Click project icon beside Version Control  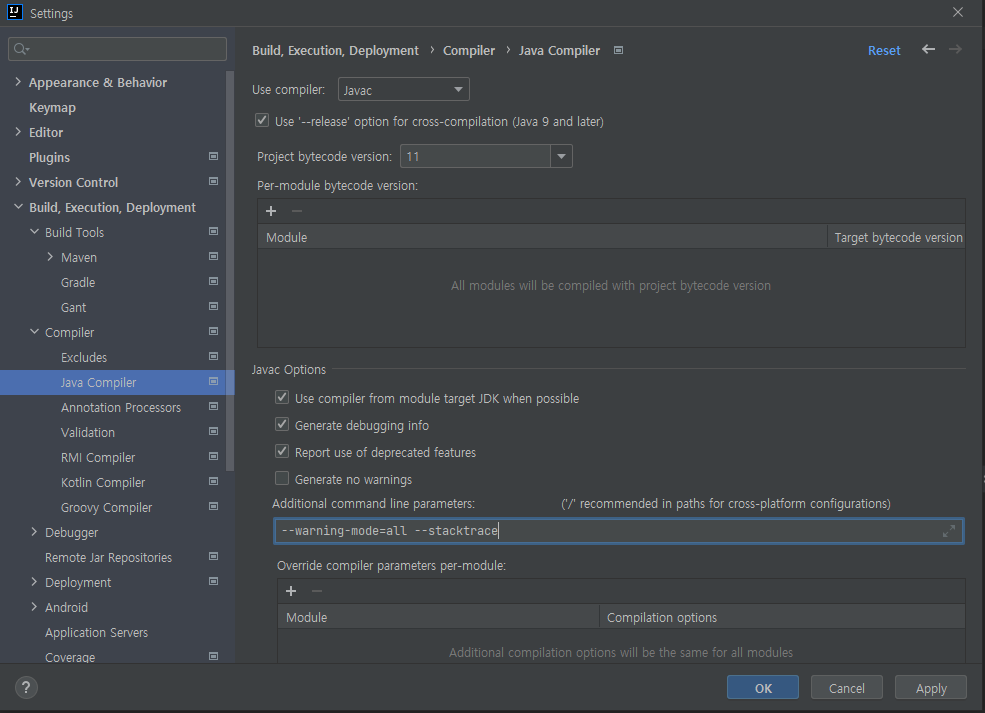[214, 182]
